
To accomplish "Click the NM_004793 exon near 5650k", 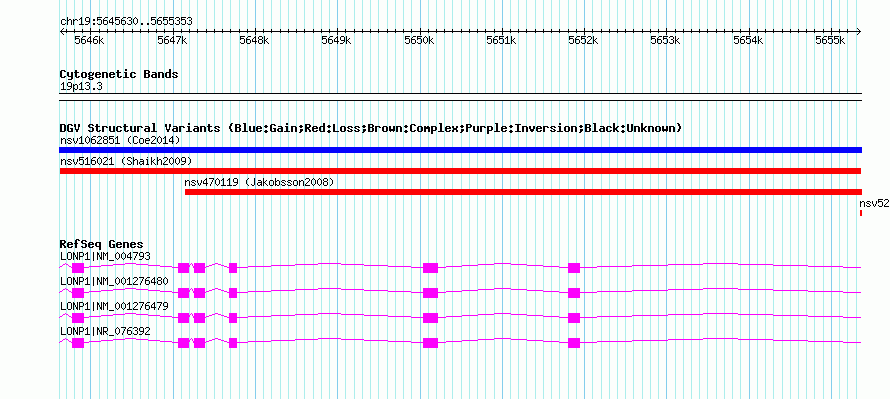I will tap(430, 268).
